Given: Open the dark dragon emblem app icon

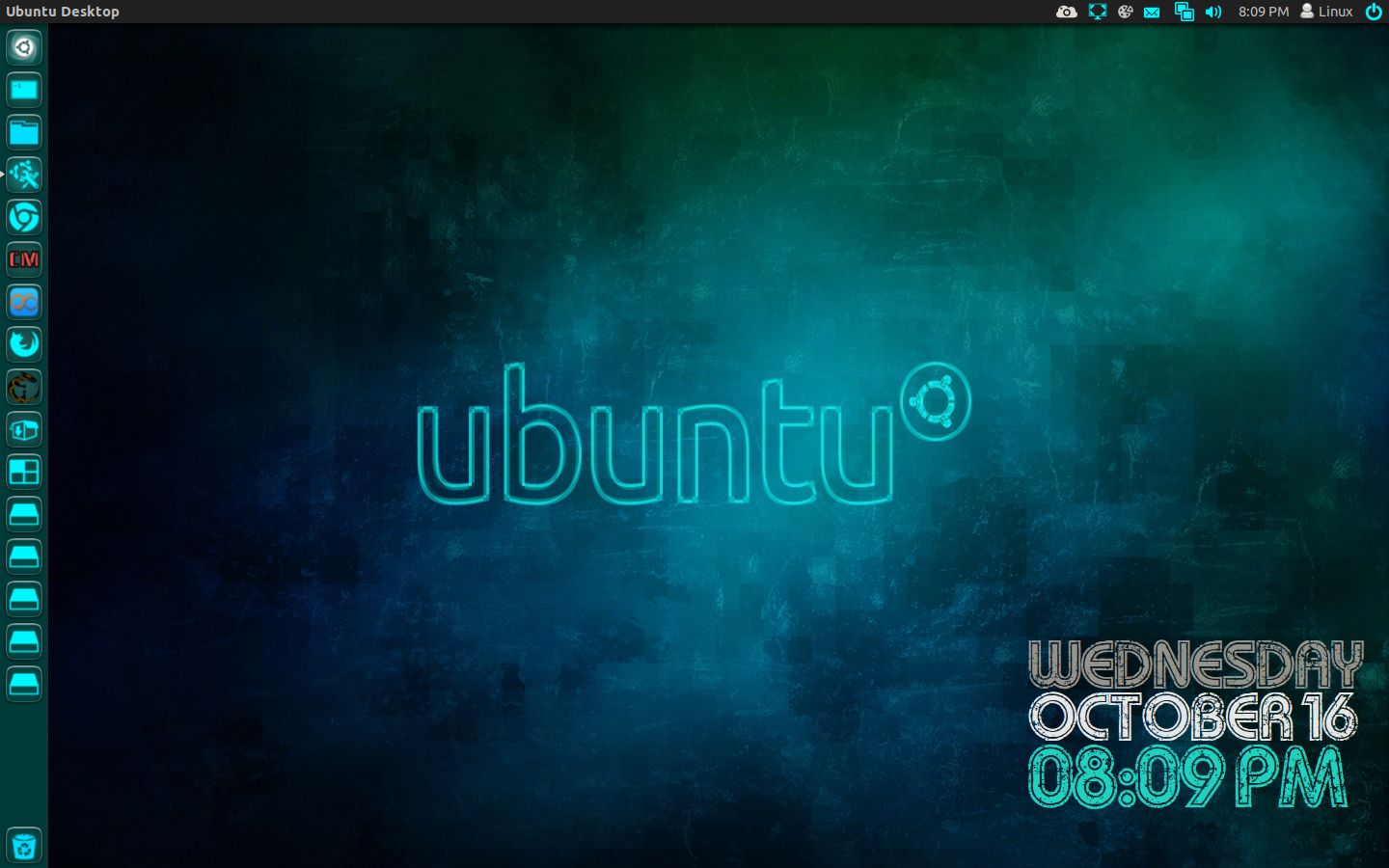Looking at the screenshot, I should (24, 387).
